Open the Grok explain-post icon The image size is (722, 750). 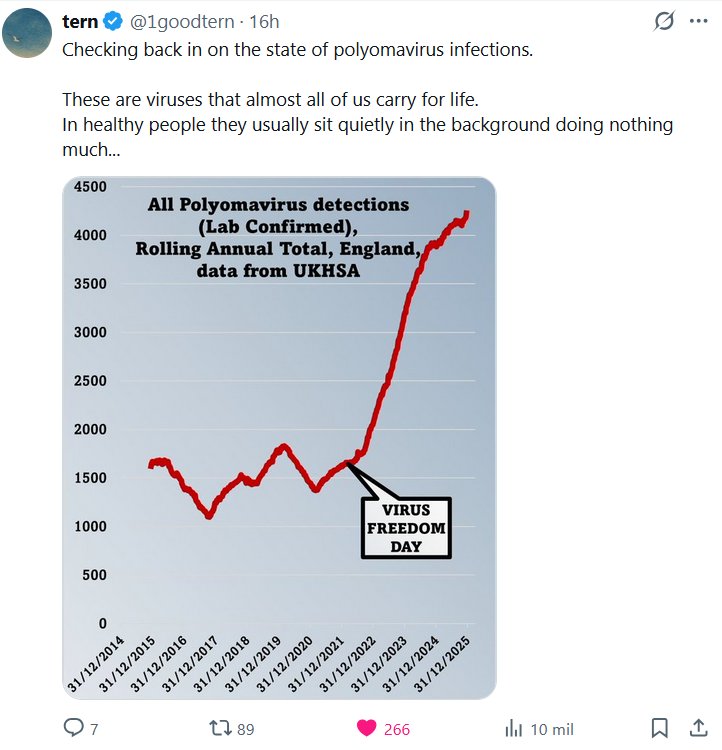coord(661,21)
